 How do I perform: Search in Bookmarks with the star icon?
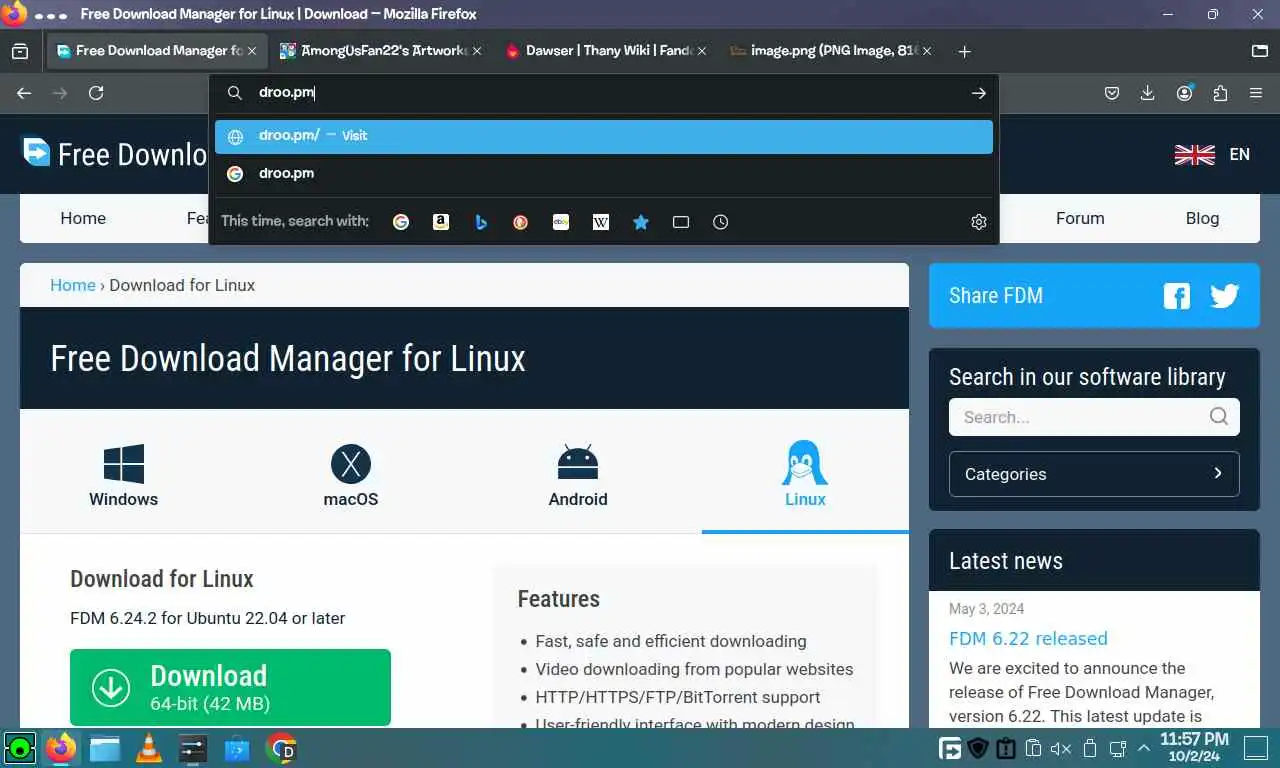click(641, 222)
